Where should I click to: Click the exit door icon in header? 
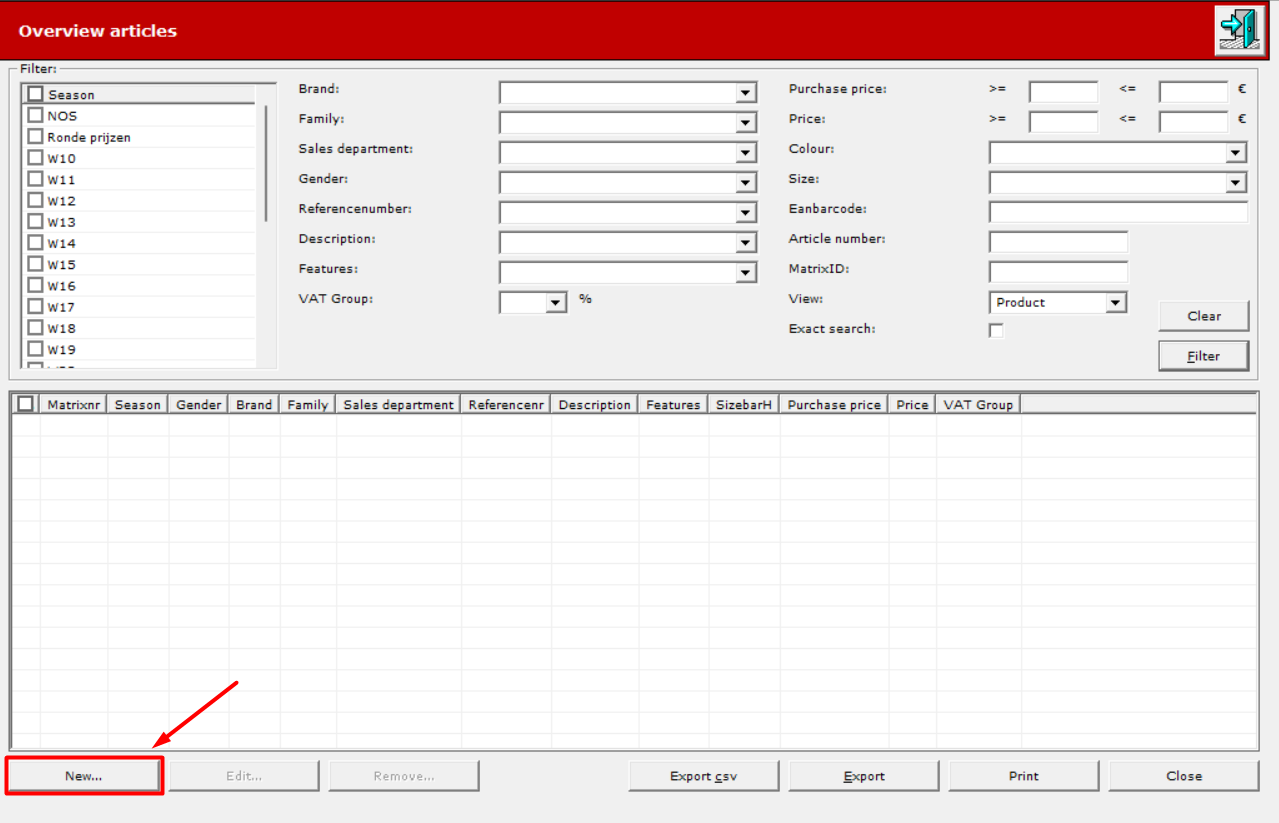tap(1239, 31)
